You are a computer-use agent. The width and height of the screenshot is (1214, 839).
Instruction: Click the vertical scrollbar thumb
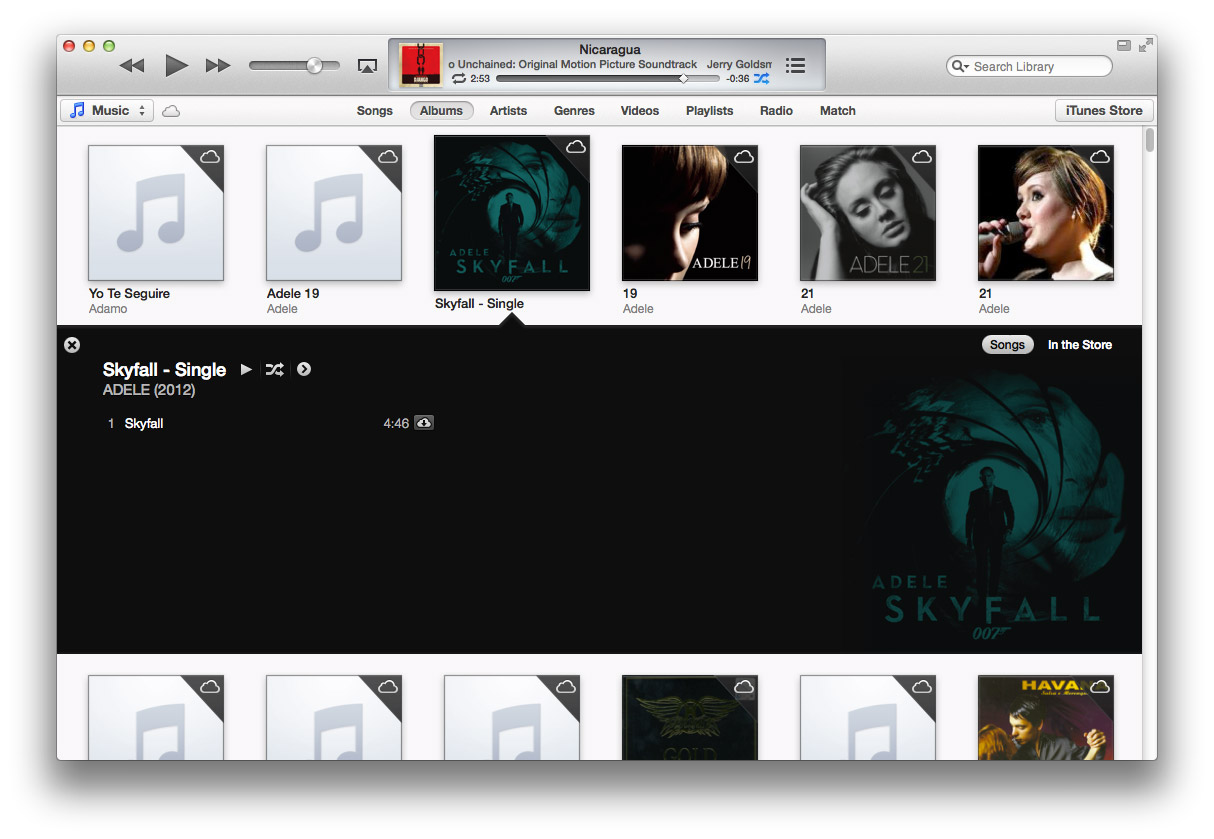coord(1150,140)
